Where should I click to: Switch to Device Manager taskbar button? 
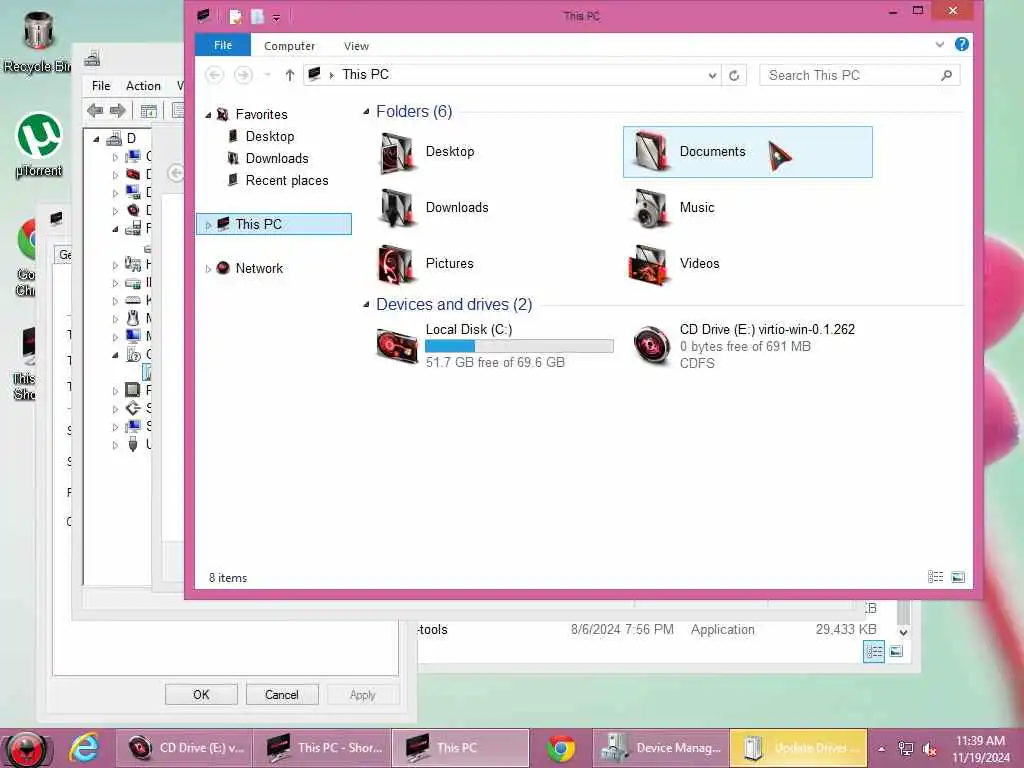[661, 748]
